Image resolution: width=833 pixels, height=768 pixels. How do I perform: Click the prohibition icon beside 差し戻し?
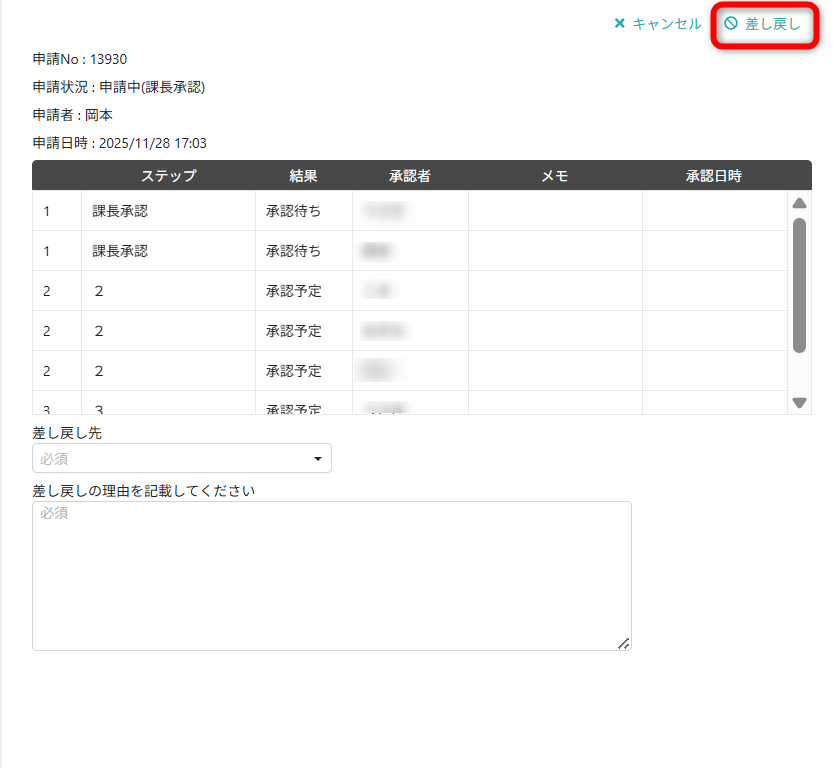click(731, 23)
